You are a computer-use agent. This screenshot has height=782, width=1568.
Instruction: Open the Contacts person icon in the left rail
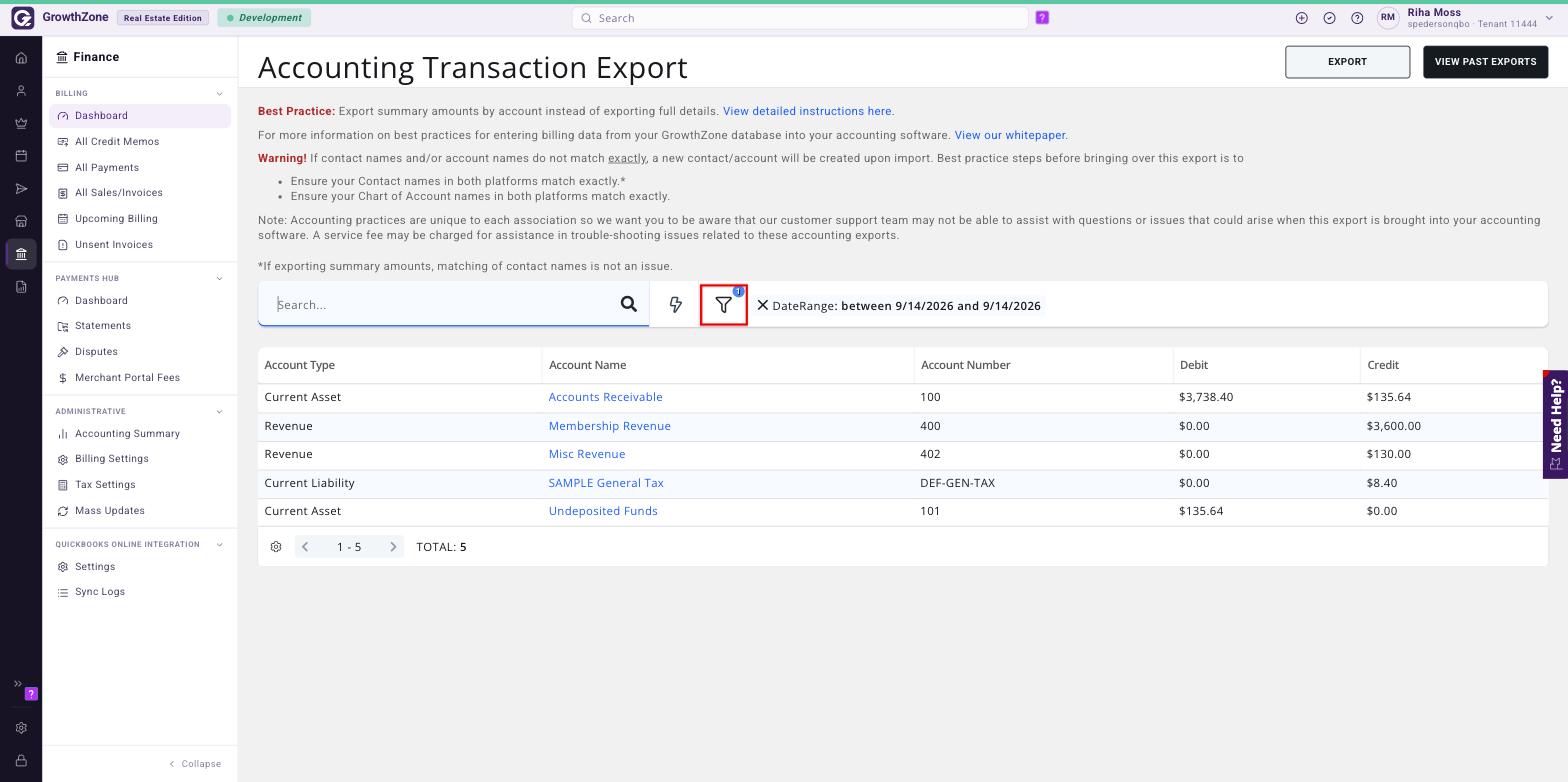(21, 91)
